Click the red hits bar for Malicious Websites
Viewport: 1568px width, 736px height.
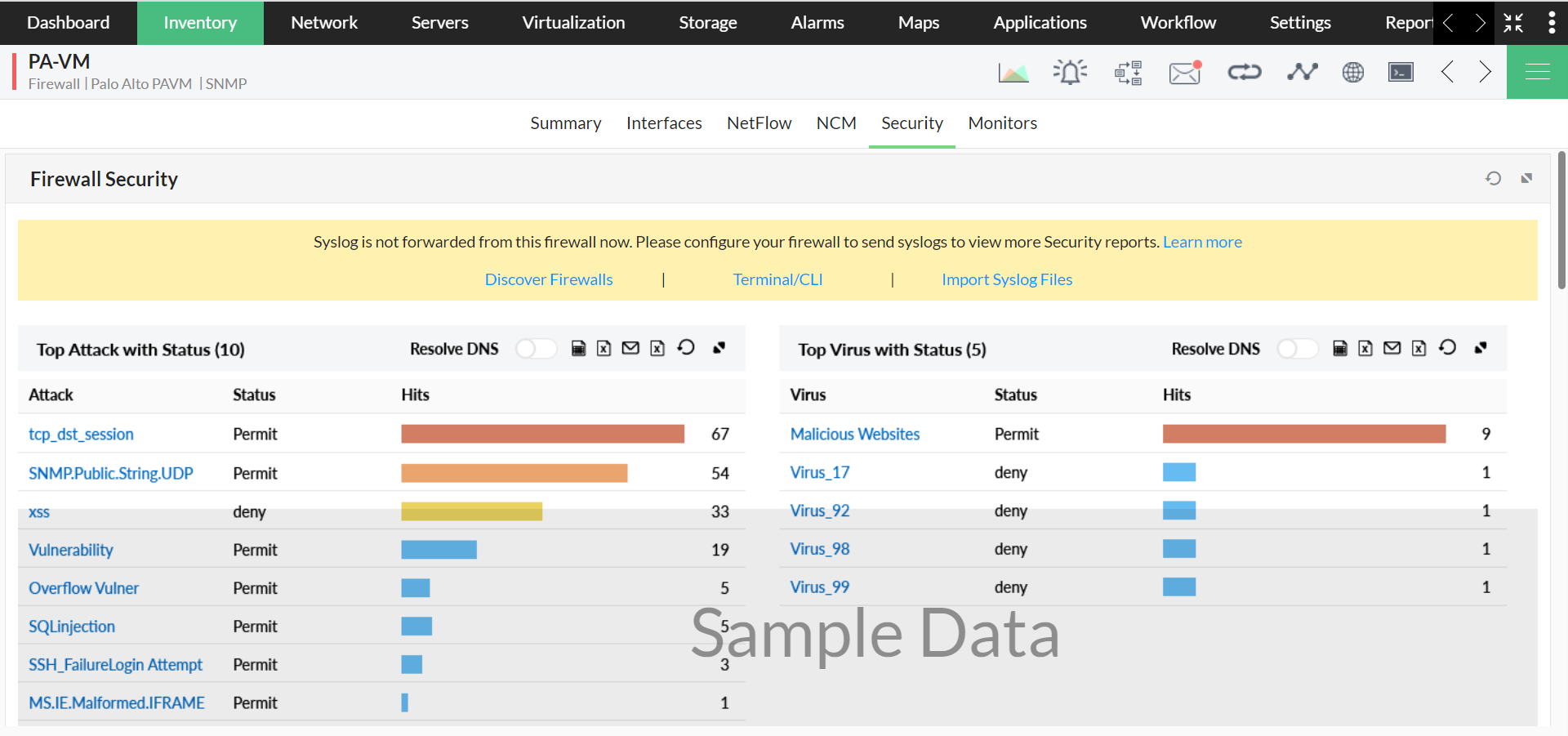click(1303, 434)
